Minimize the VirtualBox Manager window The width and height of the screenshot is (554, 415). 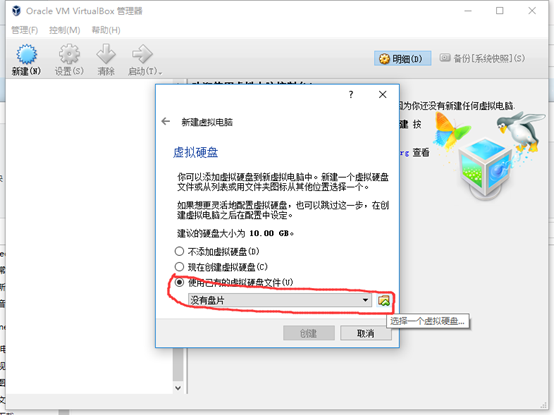pos(468,11)
